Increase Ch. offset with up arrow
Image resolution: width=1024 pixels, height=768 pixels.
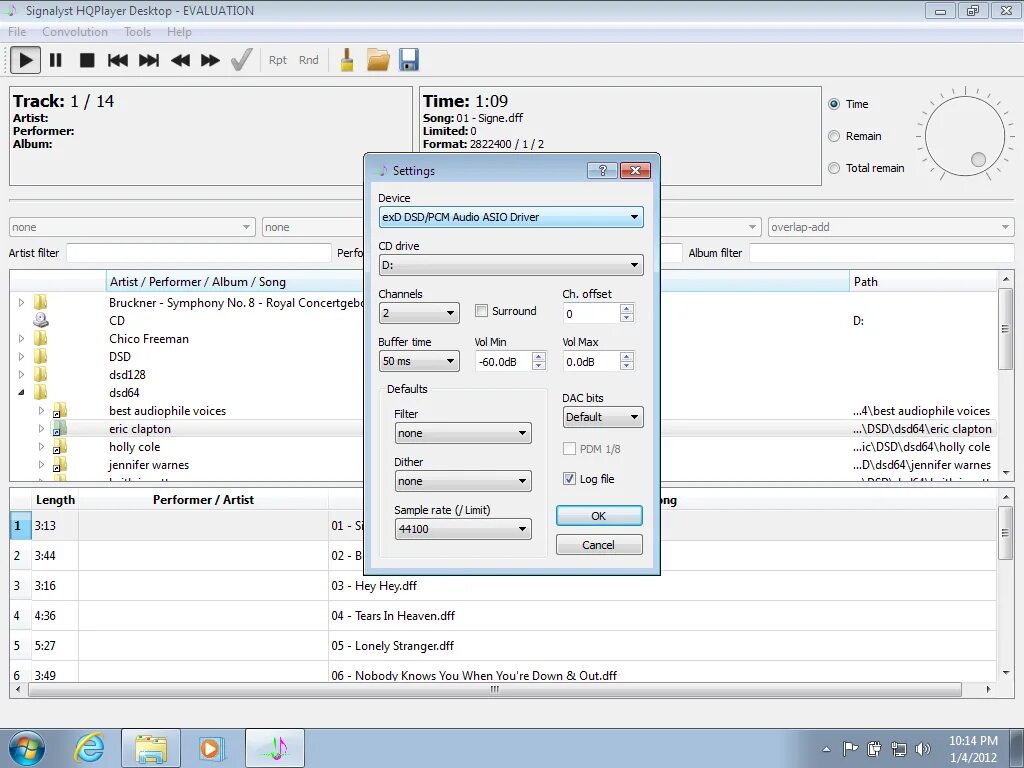(627, 308)
